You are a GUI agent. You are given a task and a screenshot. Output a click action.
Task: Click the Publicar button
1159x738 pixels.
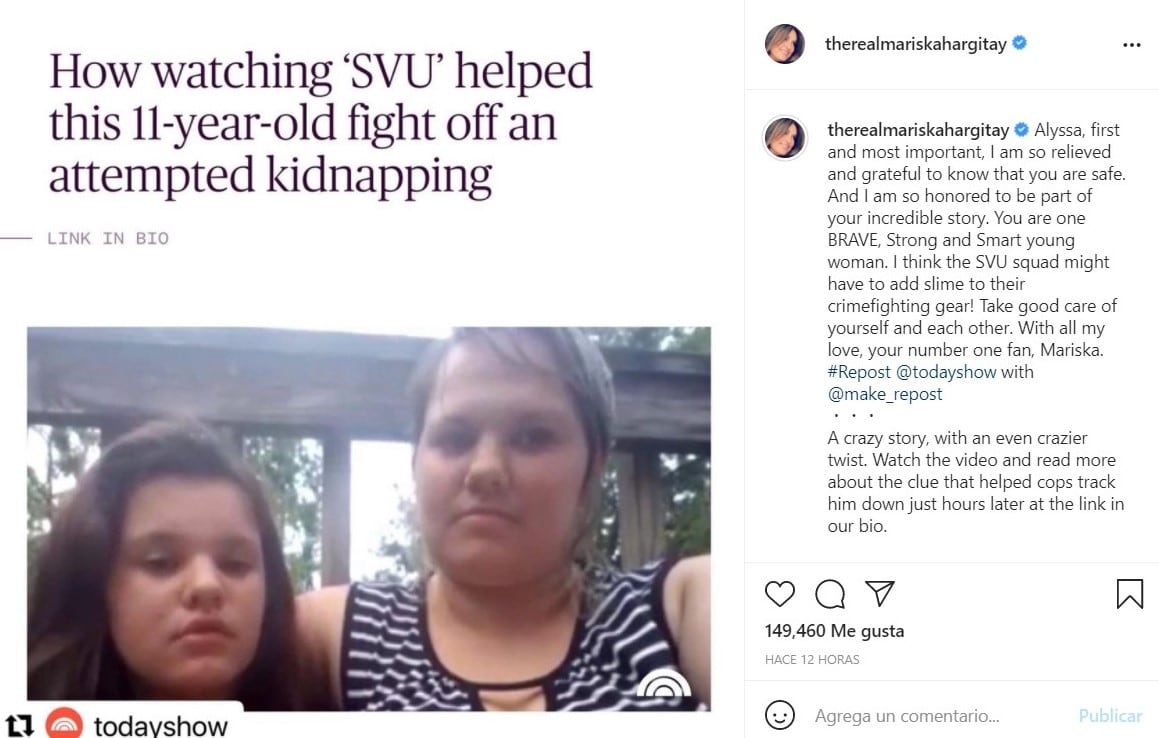pyautogui.click(x=1110, y=716)
